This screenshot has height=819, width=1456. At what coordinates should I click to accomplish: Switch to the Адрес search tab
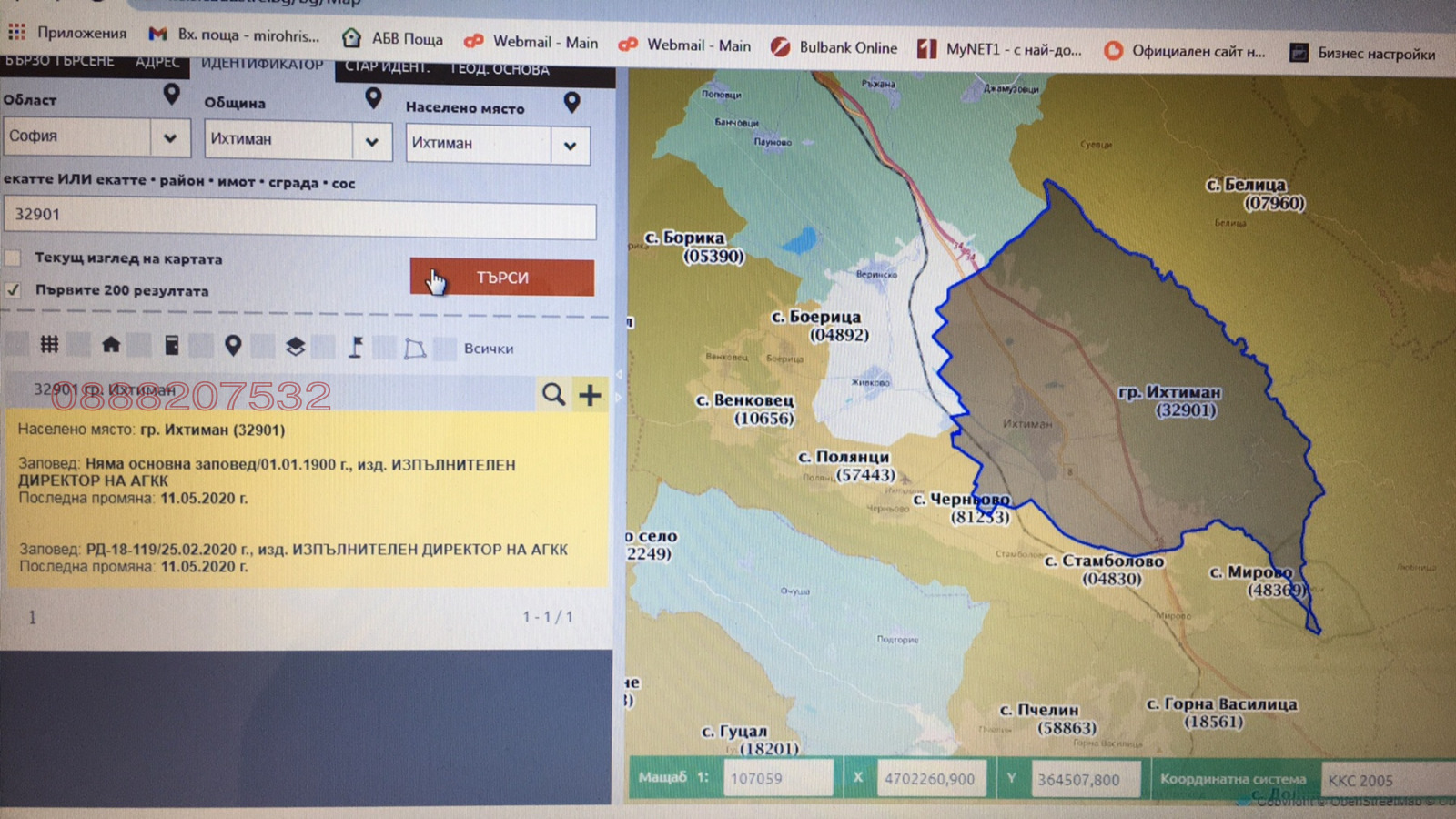[x=157, y=62]
